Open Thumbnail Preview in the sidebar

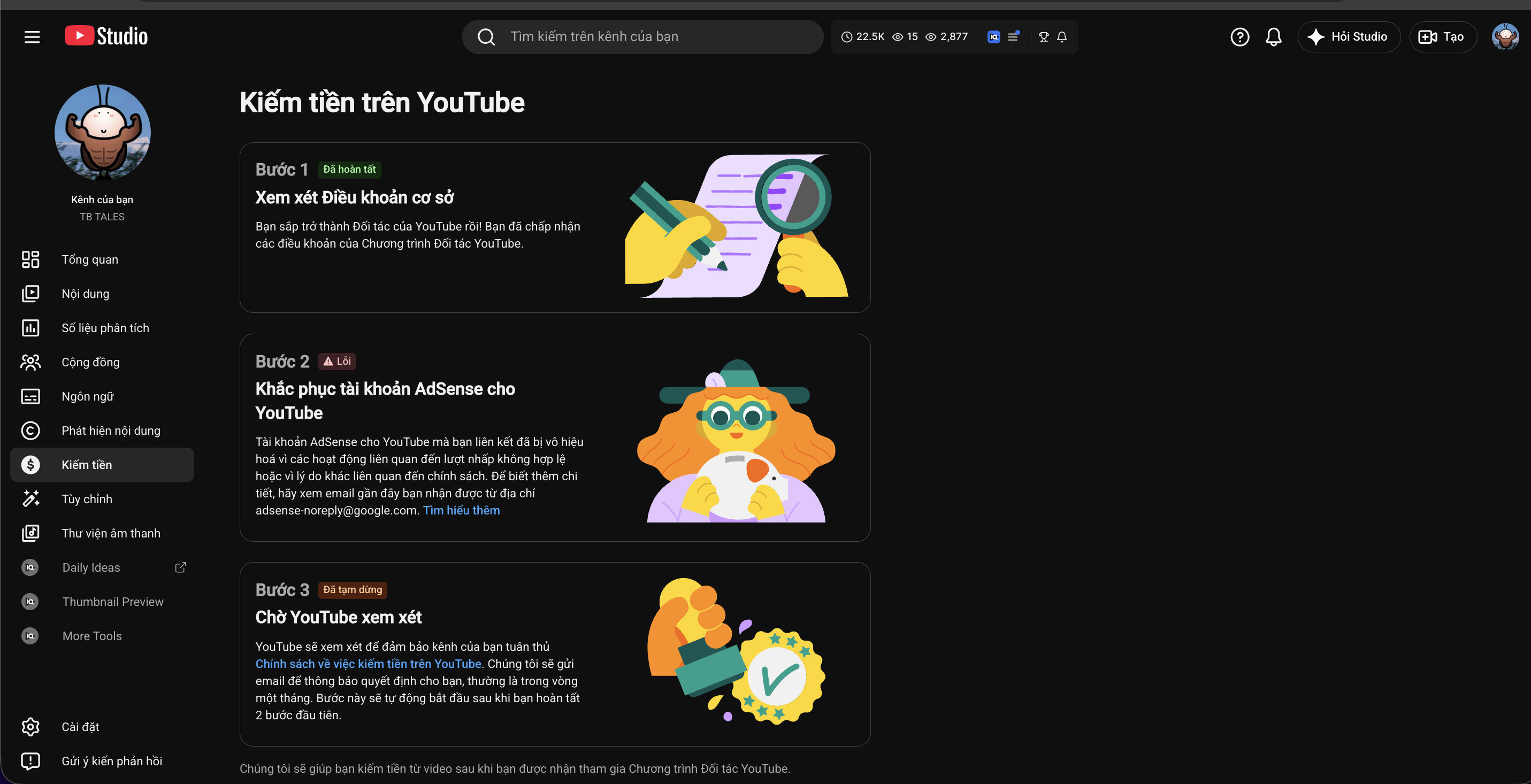click(x=102, y=602)
